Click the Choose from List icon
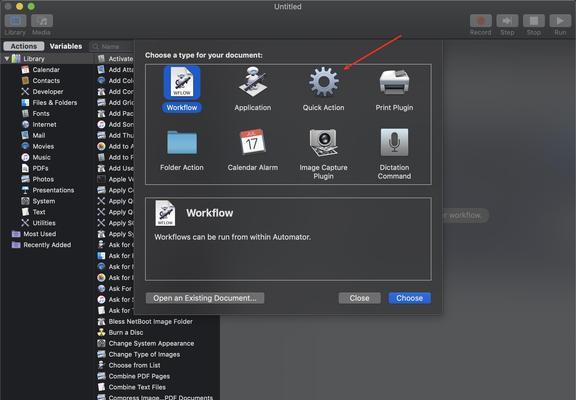 pos(101,365)
